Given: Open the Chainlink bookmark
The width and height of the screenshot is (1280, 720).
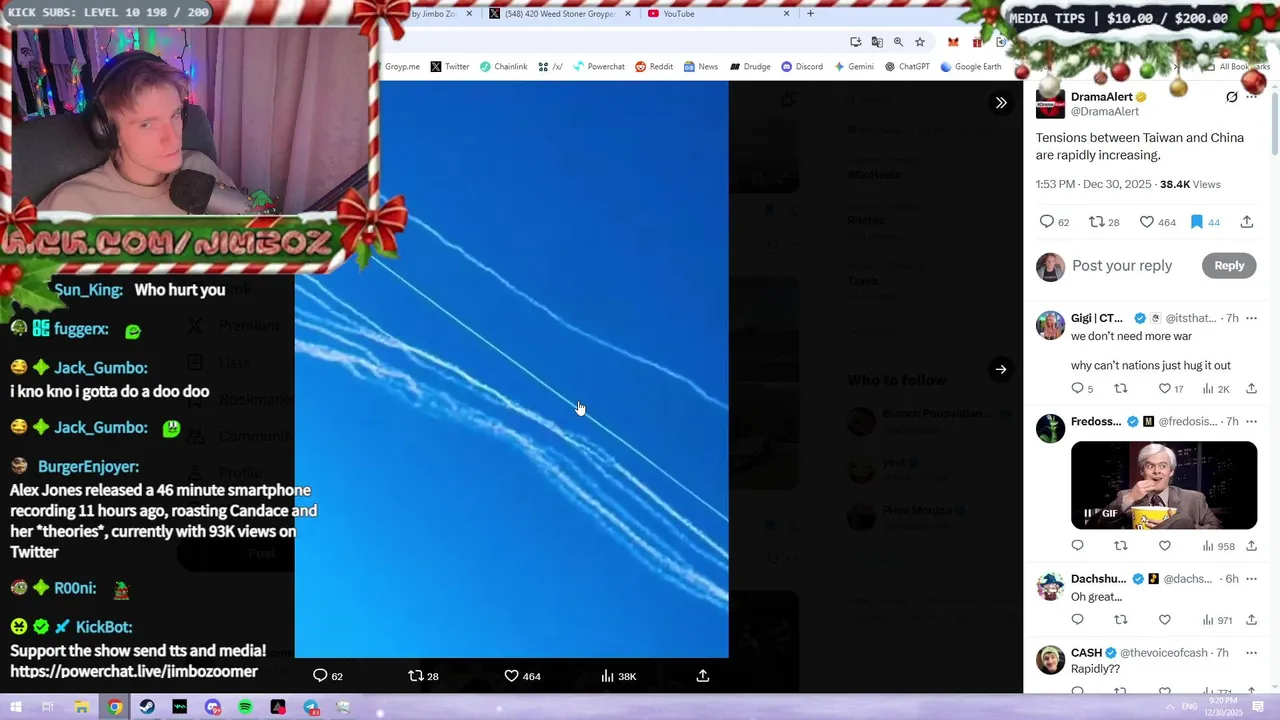Looking at the screenshot, I should coord(503,67).
